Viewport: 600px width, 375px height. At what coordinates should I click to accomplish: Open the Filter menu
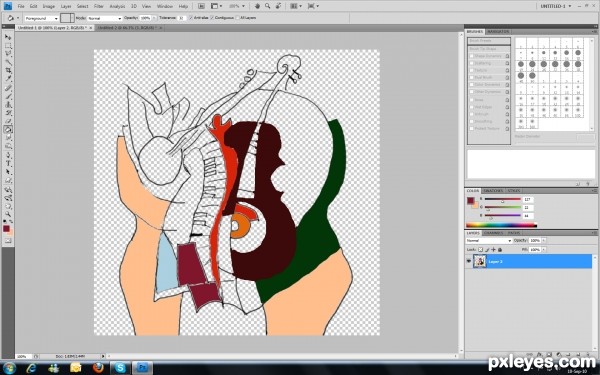point(99,6)
